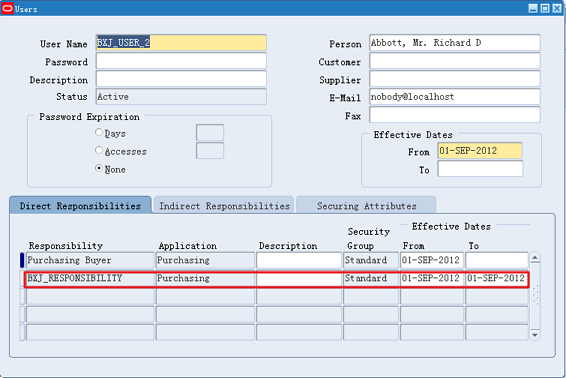
Task: Select the Accesses password expiration option
Action: (99, 150)
